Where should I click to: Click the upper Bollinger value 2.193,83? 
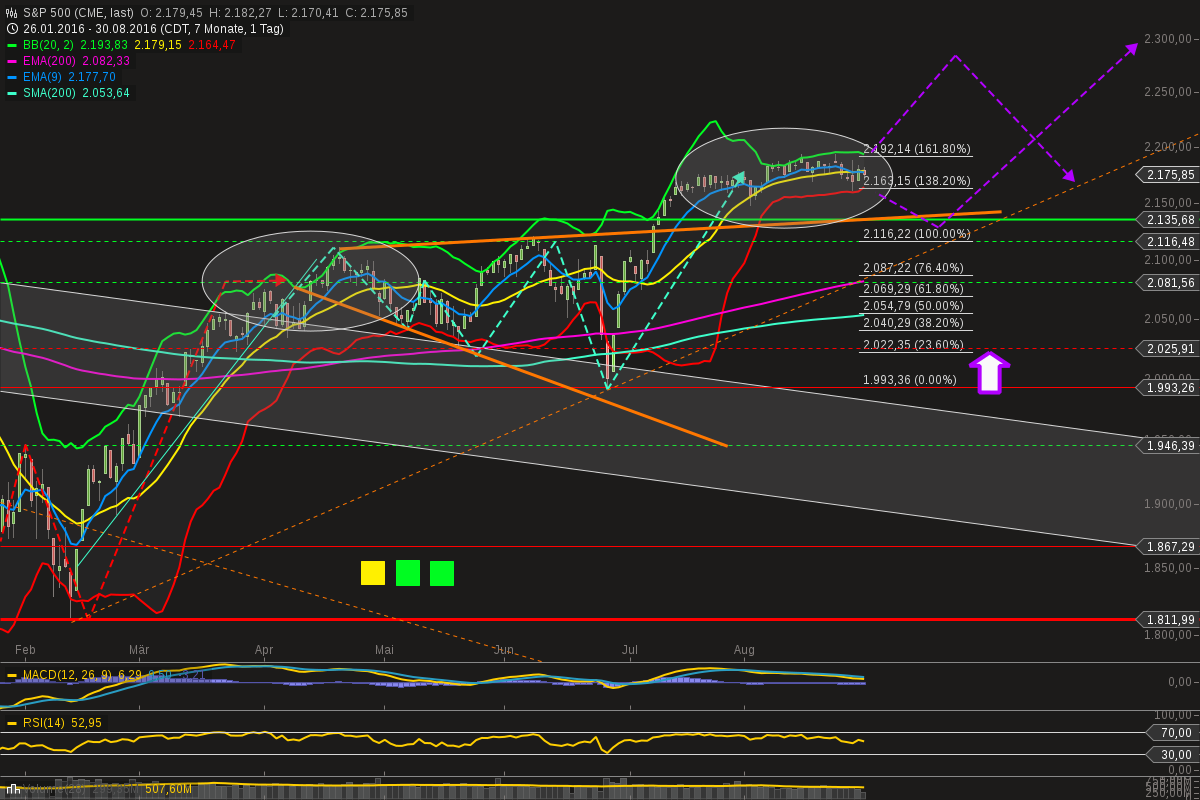coord(103,45)
